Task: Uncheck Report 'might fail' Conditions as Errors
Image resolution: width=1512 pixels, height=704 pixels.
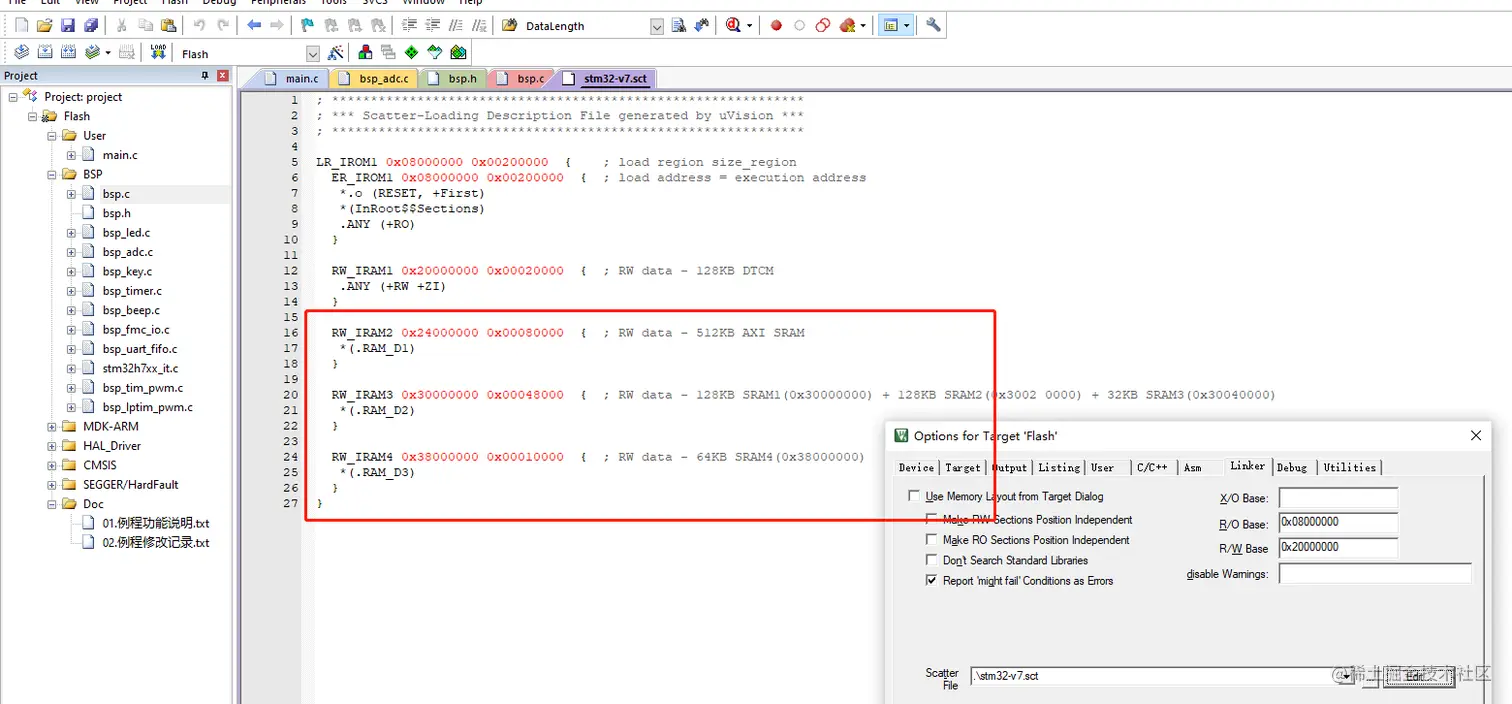Action: coord(932,580)
